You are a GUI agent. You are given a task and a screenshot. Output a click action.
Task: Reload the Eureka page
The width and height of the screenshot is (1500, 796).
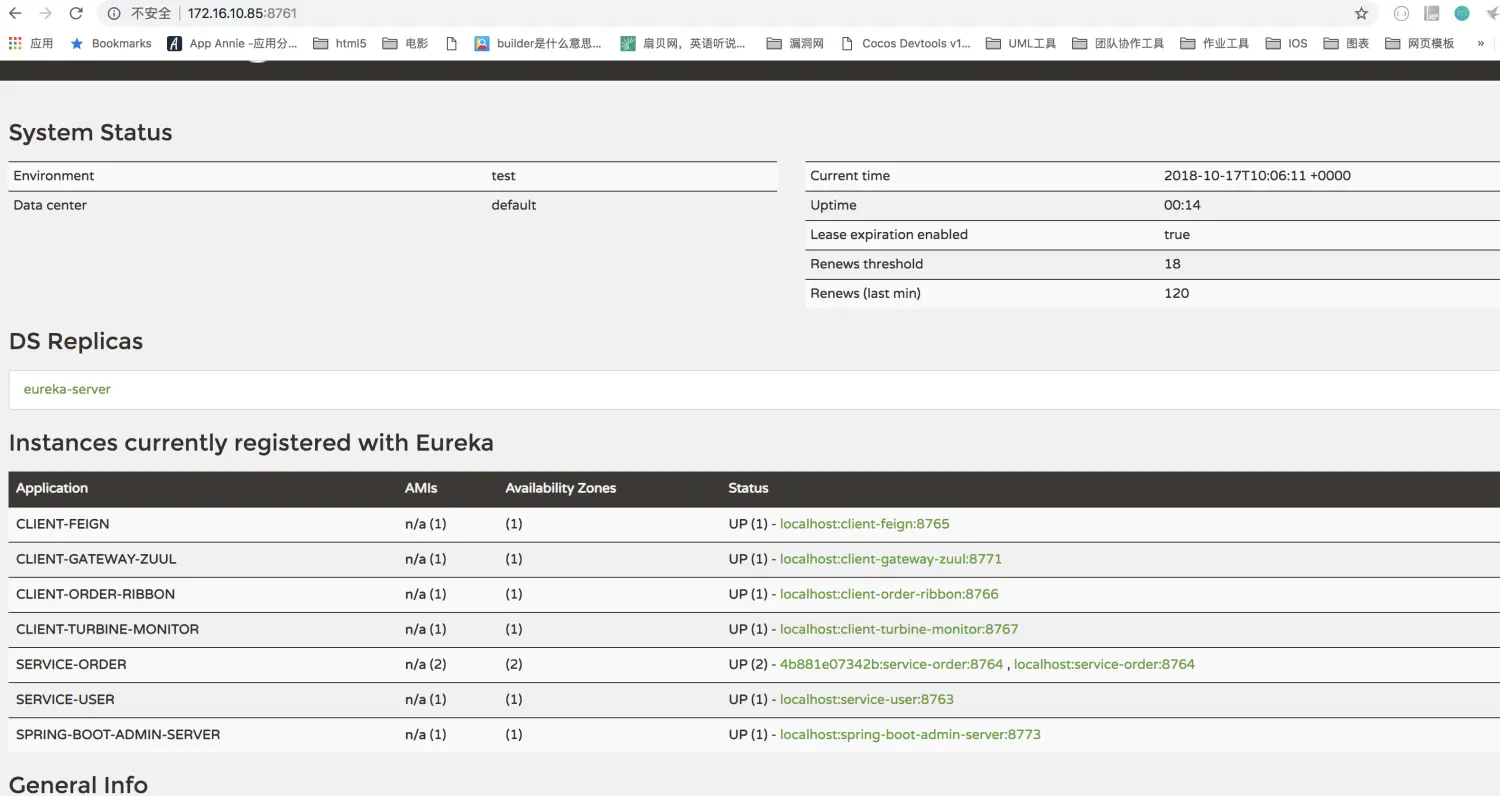76,14
